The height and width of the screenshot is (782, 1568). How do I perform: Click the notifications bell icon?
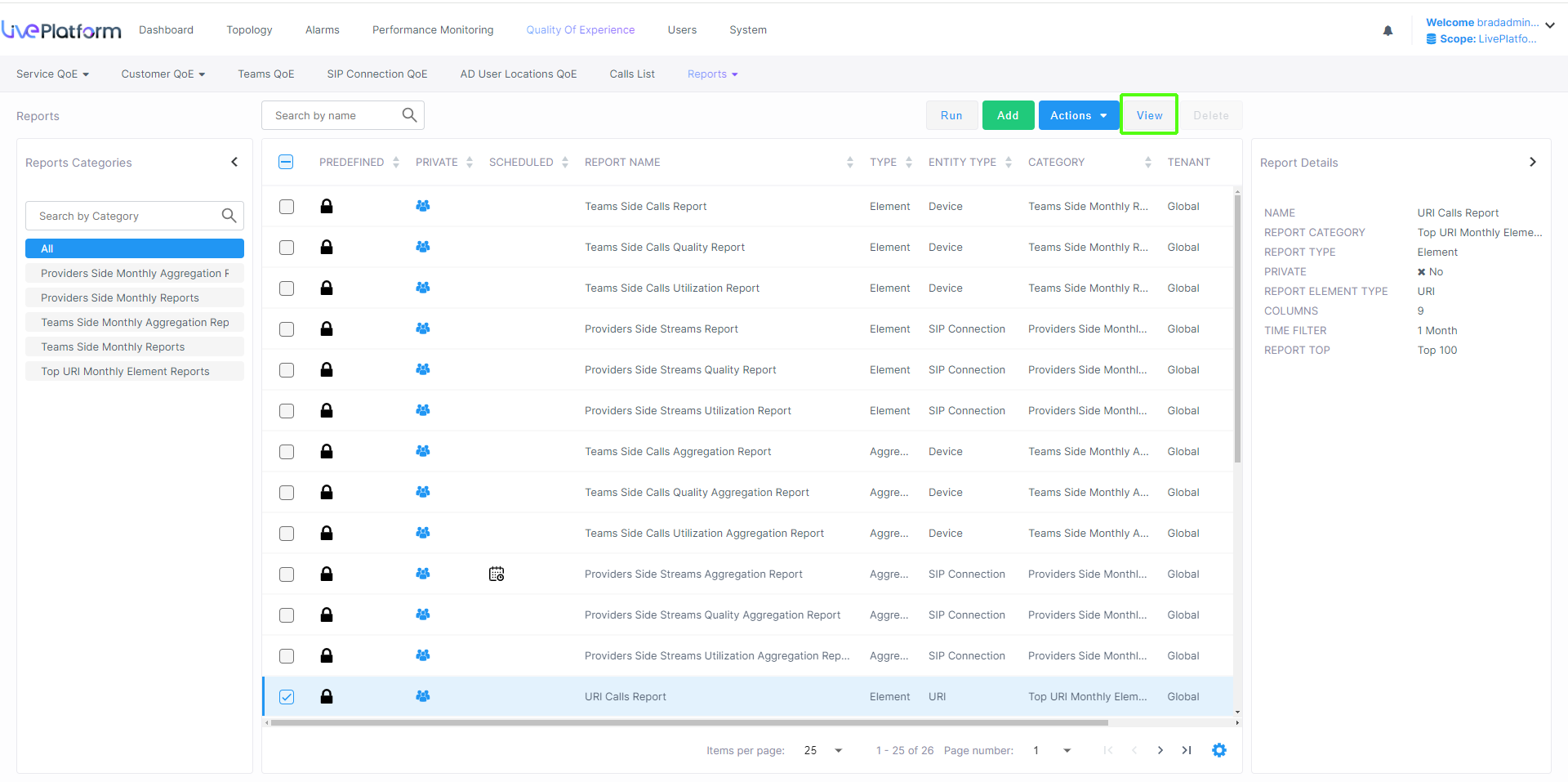pyautogui.click(x=1388, y=31)
